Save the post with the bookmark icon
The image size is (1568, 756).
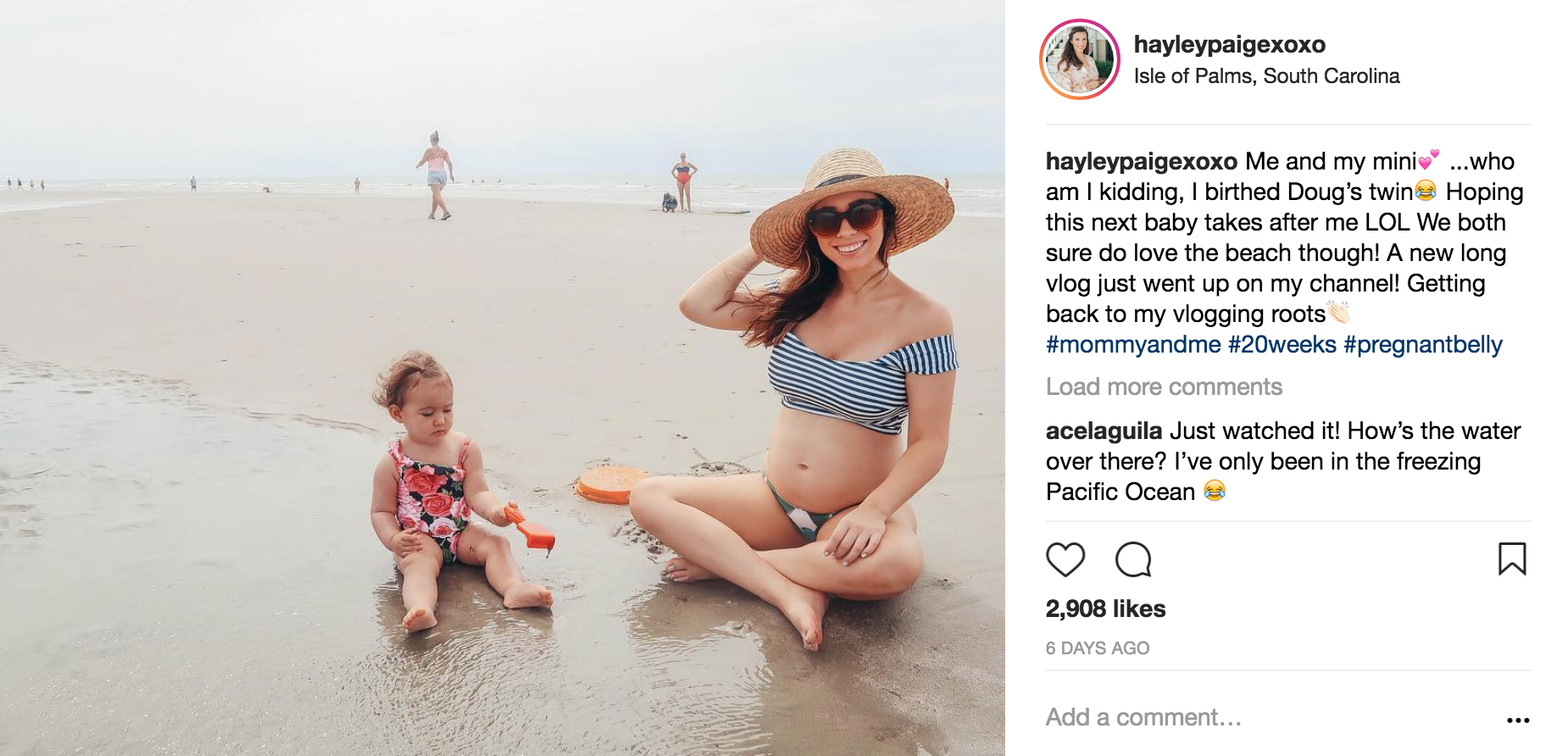click(x=1512, y=559)
